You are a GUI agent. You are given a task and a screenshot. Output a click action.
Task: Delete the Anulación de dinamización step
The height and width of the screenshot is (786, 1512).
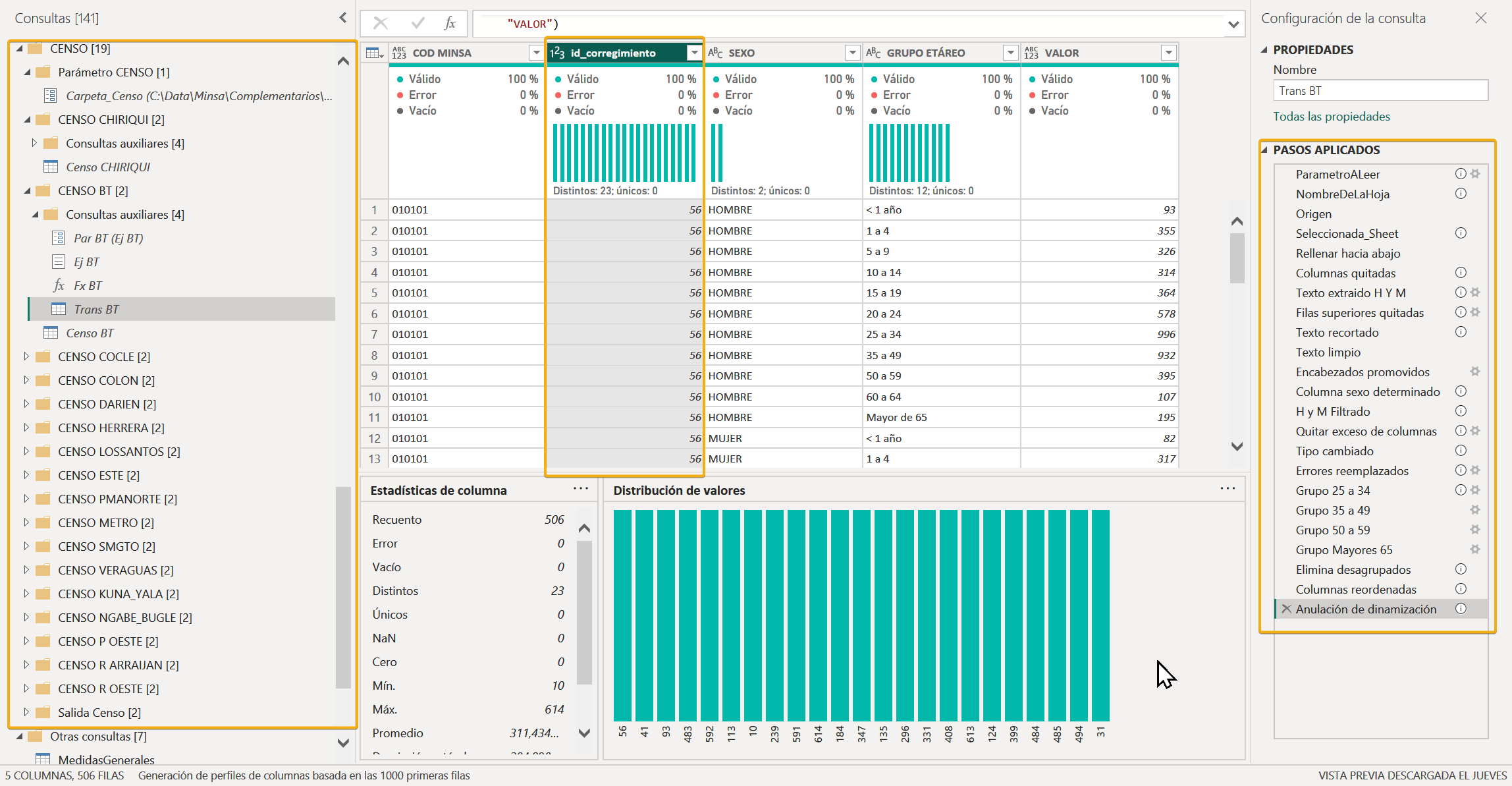(x=1286, y=609)
